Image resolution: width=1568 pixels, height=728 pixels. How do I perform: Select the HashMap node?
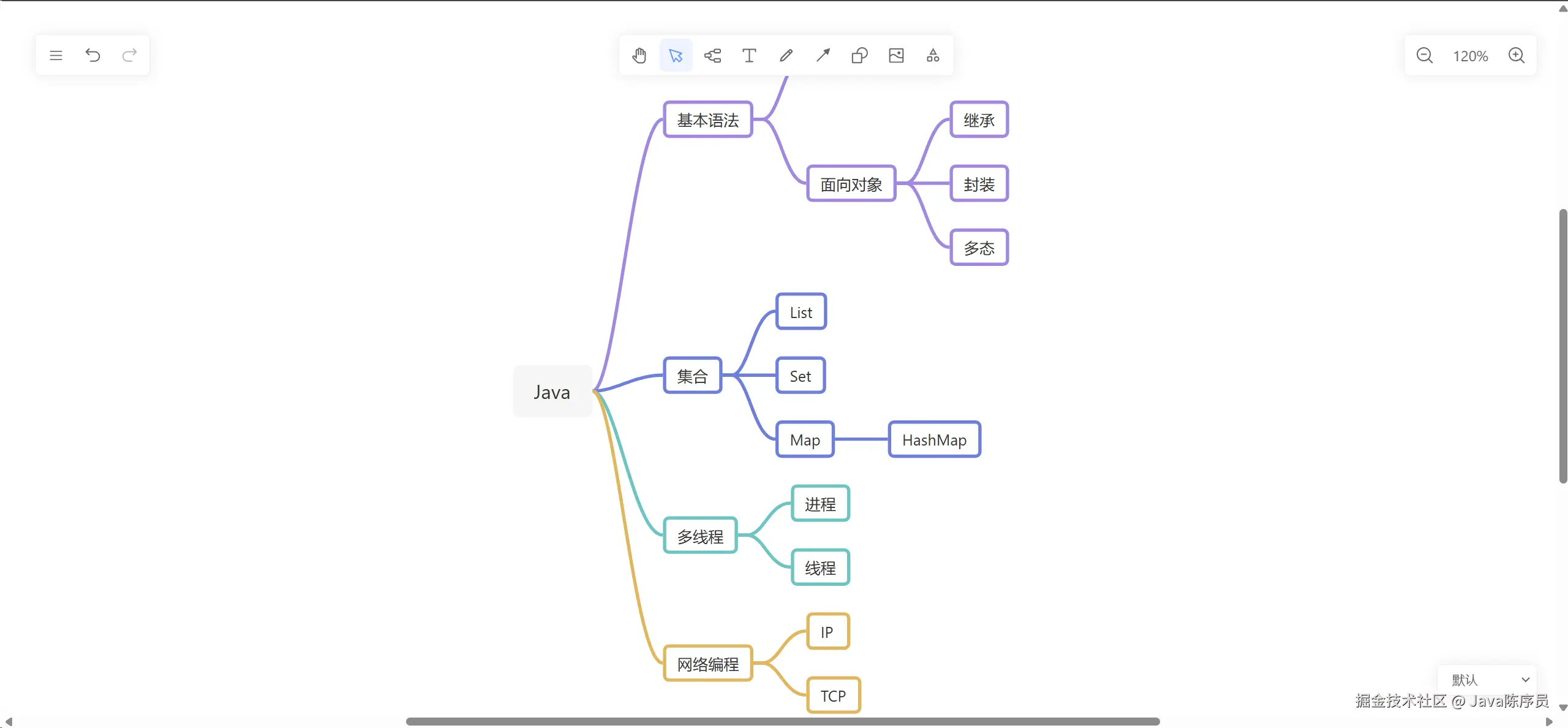point(934,439)
